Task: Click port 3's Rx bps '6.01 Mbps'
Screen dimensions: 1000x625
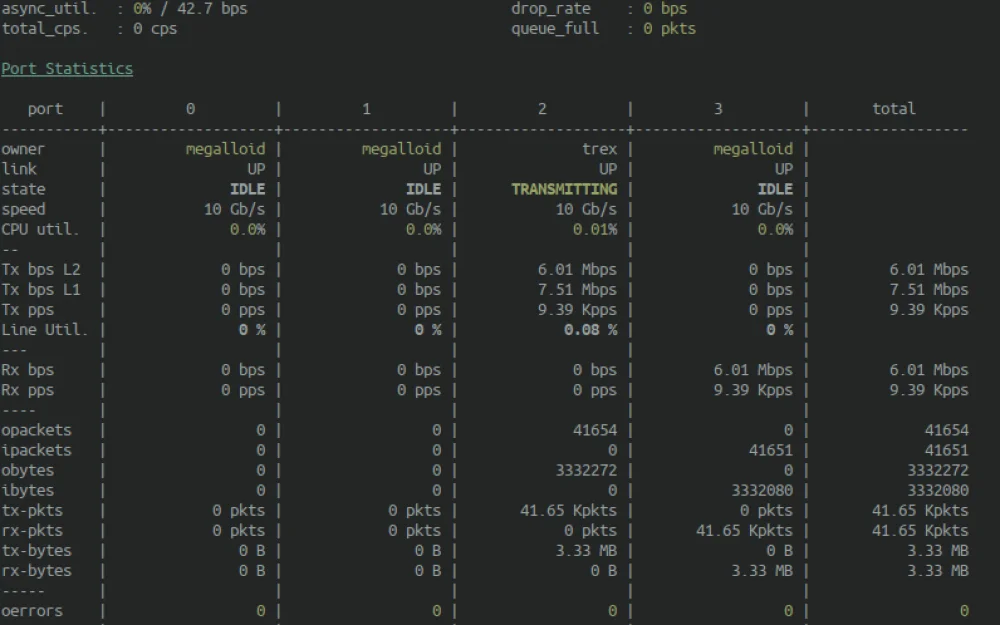Action: pyautogui.click(x=753, y=370)
